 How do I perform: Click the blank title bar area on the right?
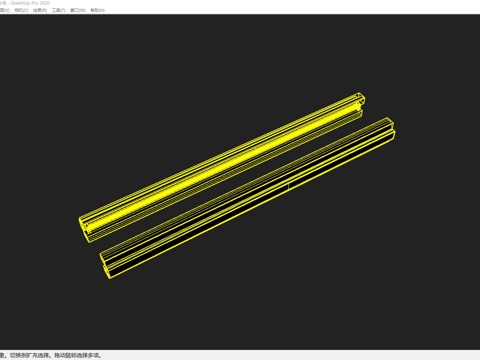click(267, 3)
